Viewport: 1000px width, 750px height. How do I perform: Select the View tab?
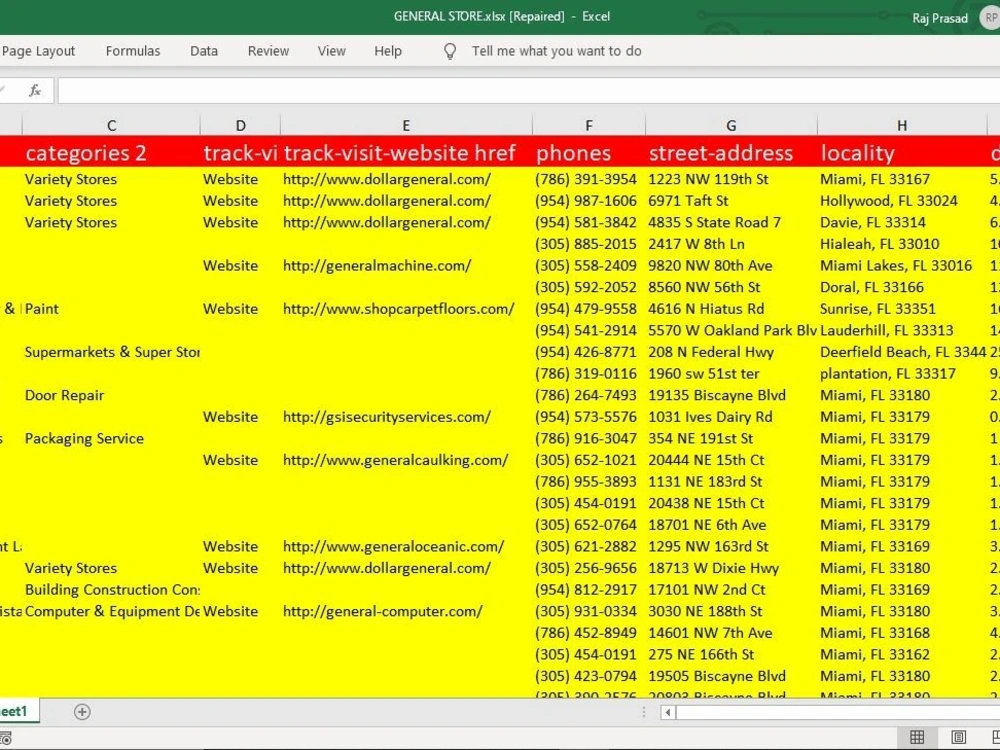tap(332, 51)
